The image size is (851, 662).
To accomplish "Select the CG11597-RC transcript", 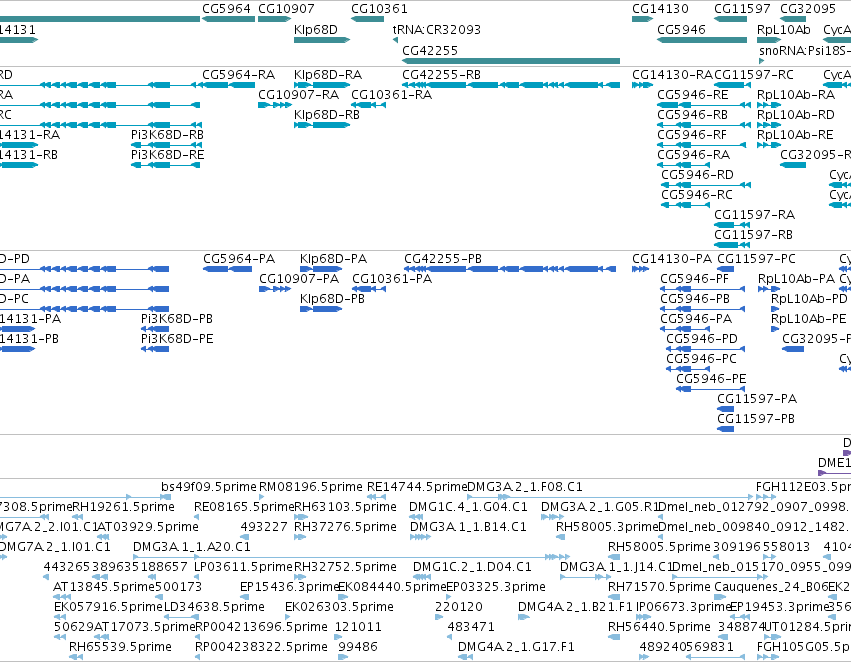I will pyautogui.click(x=734, y=85).
